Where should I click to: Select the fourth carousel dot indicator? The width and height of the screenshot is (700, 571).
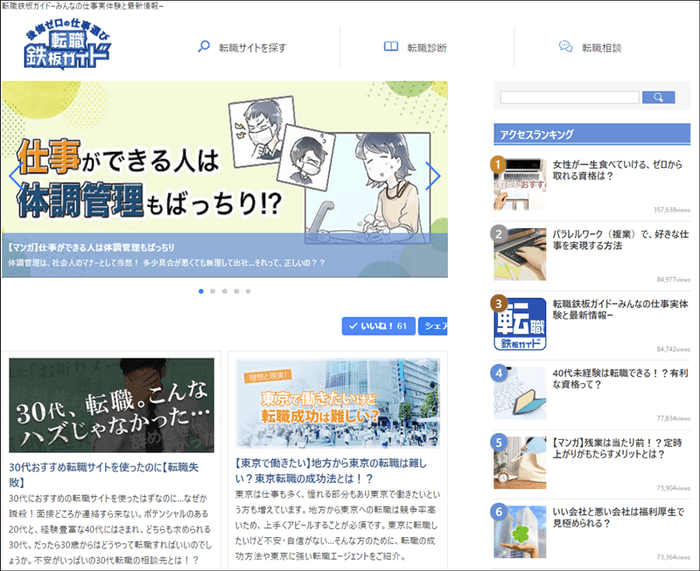(x=236, y=291)
